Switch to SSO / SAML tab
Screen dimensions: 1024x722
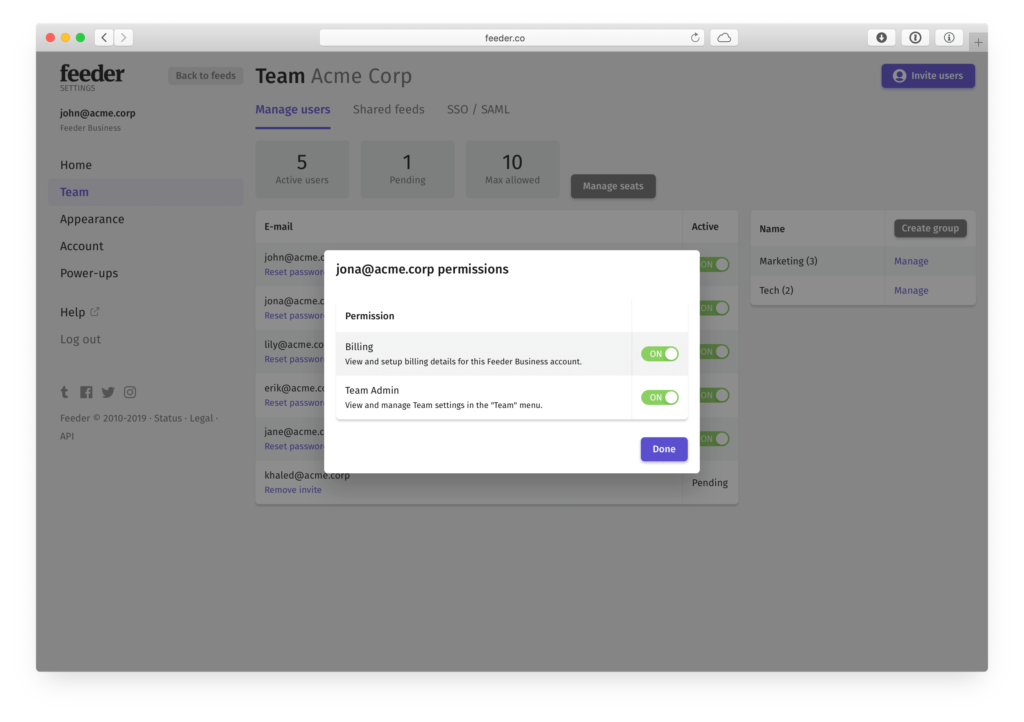(478, 110)
